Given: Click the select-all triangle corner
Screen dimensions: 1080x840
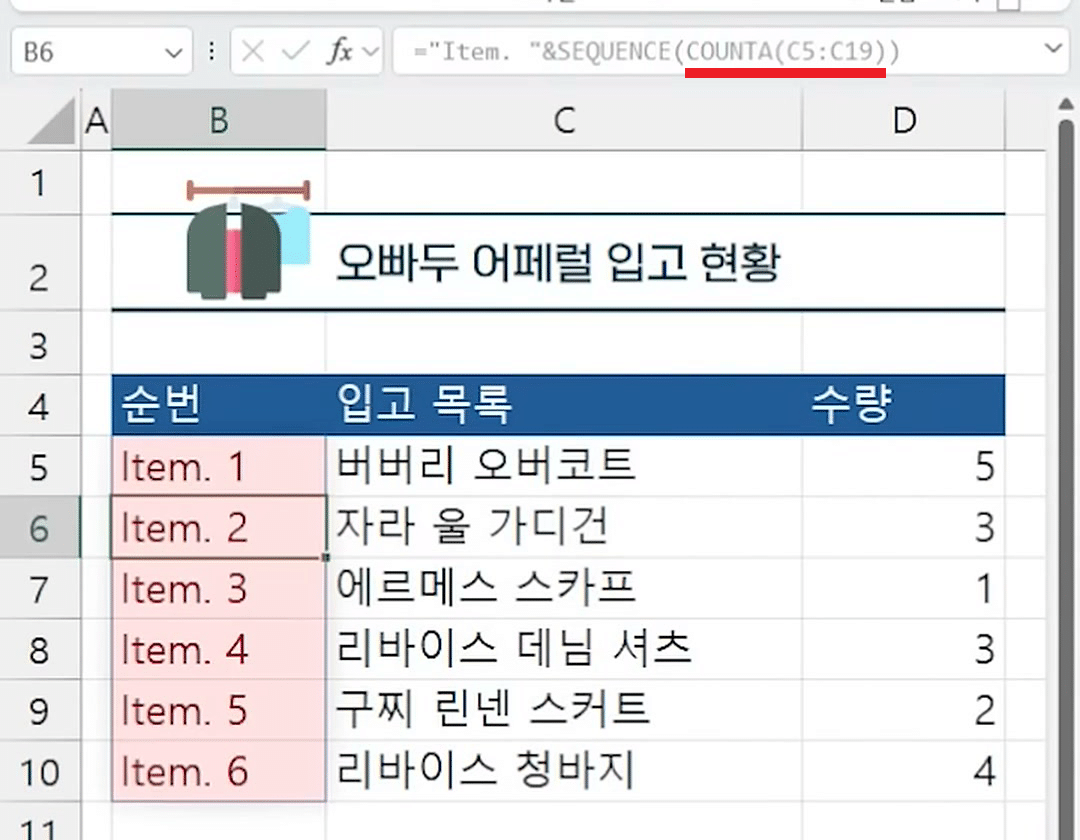Looking at the screenshot, I should (x=51, y=121).
